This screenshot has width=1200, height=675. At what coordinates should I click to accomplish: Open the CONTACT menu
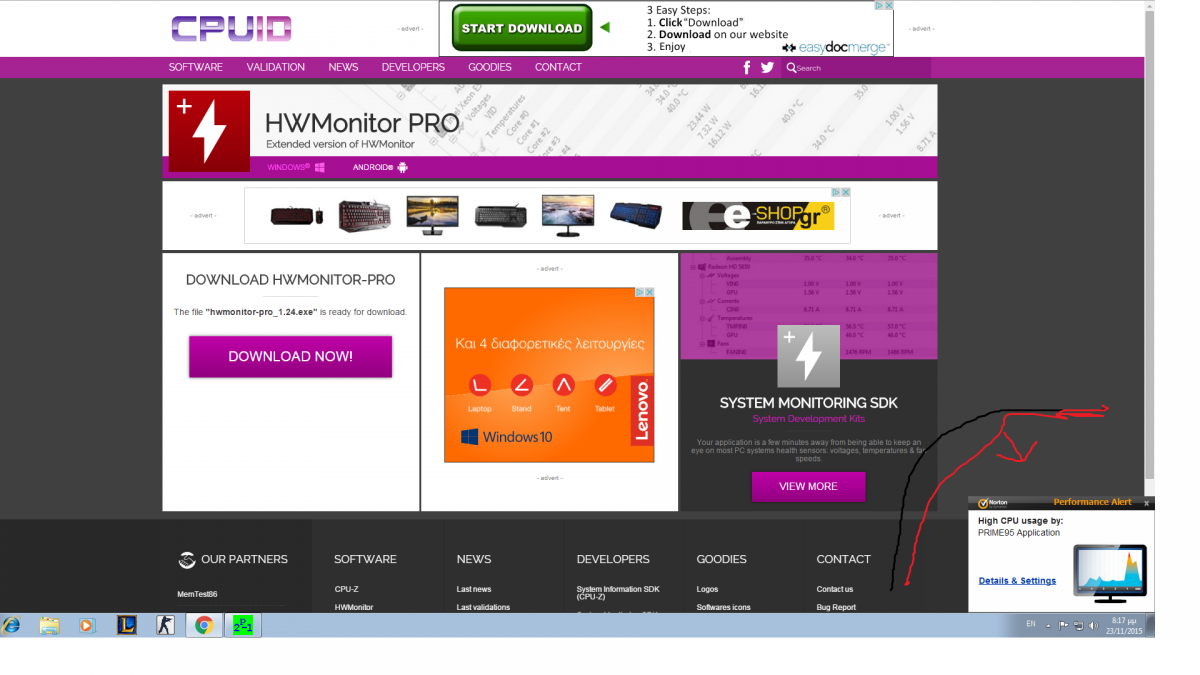tap(558, 67)
